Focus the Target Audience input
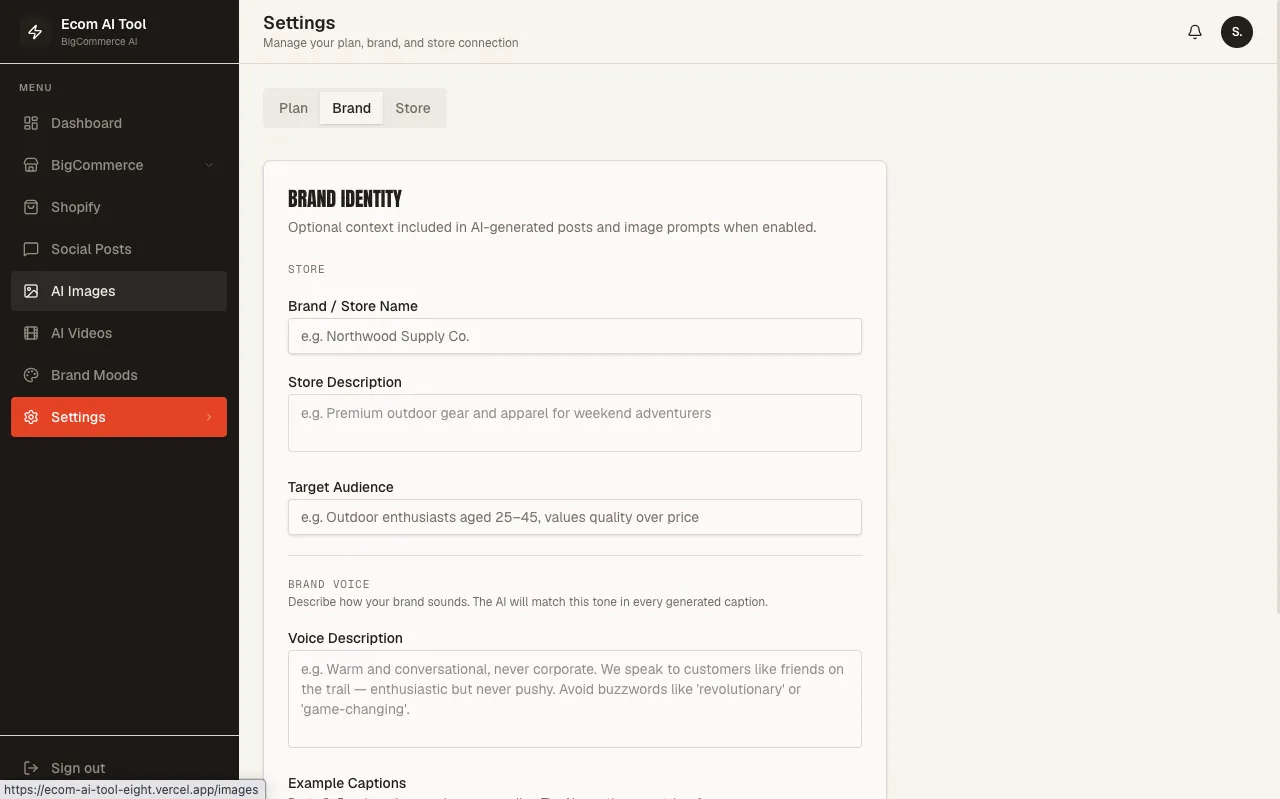Image resolution: width=1280 pixels, height=799 pixels. tap(575, 517)
